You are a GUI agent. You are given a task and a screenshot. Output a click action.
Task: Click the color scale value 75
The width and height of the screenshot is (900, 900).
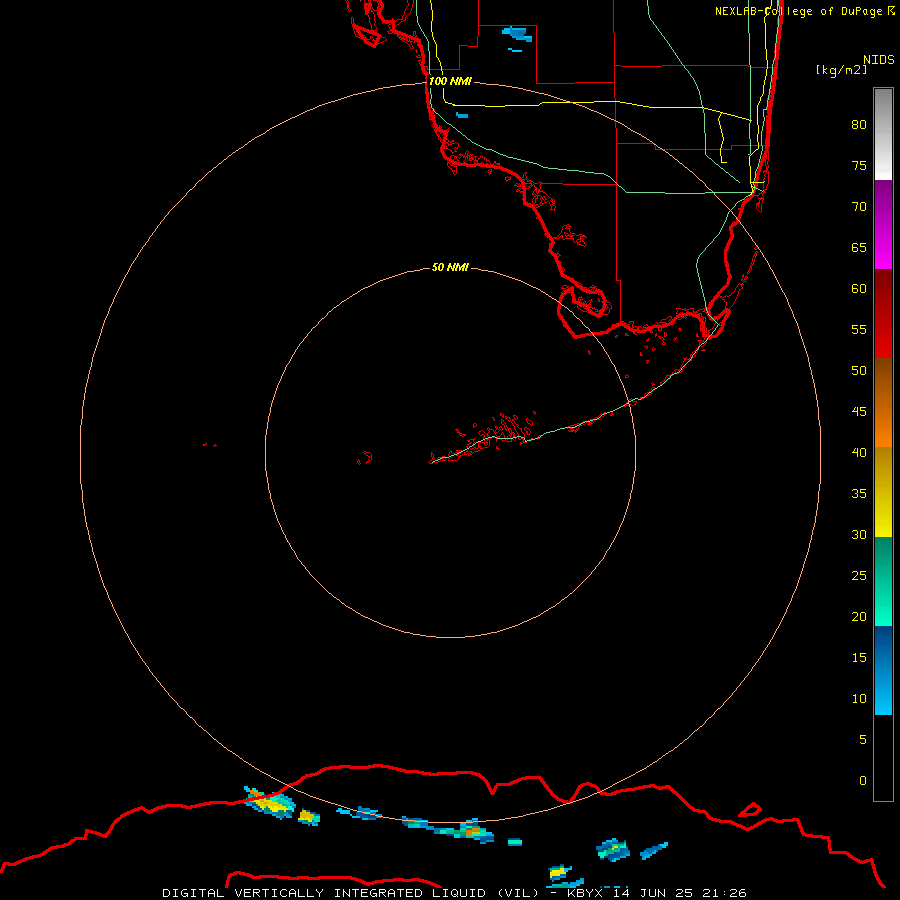coord(859,165)
